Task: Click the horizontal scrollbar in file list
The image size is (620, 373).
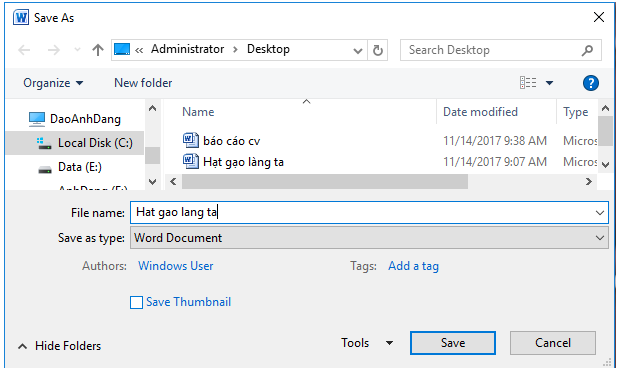Action: point(324,182)
